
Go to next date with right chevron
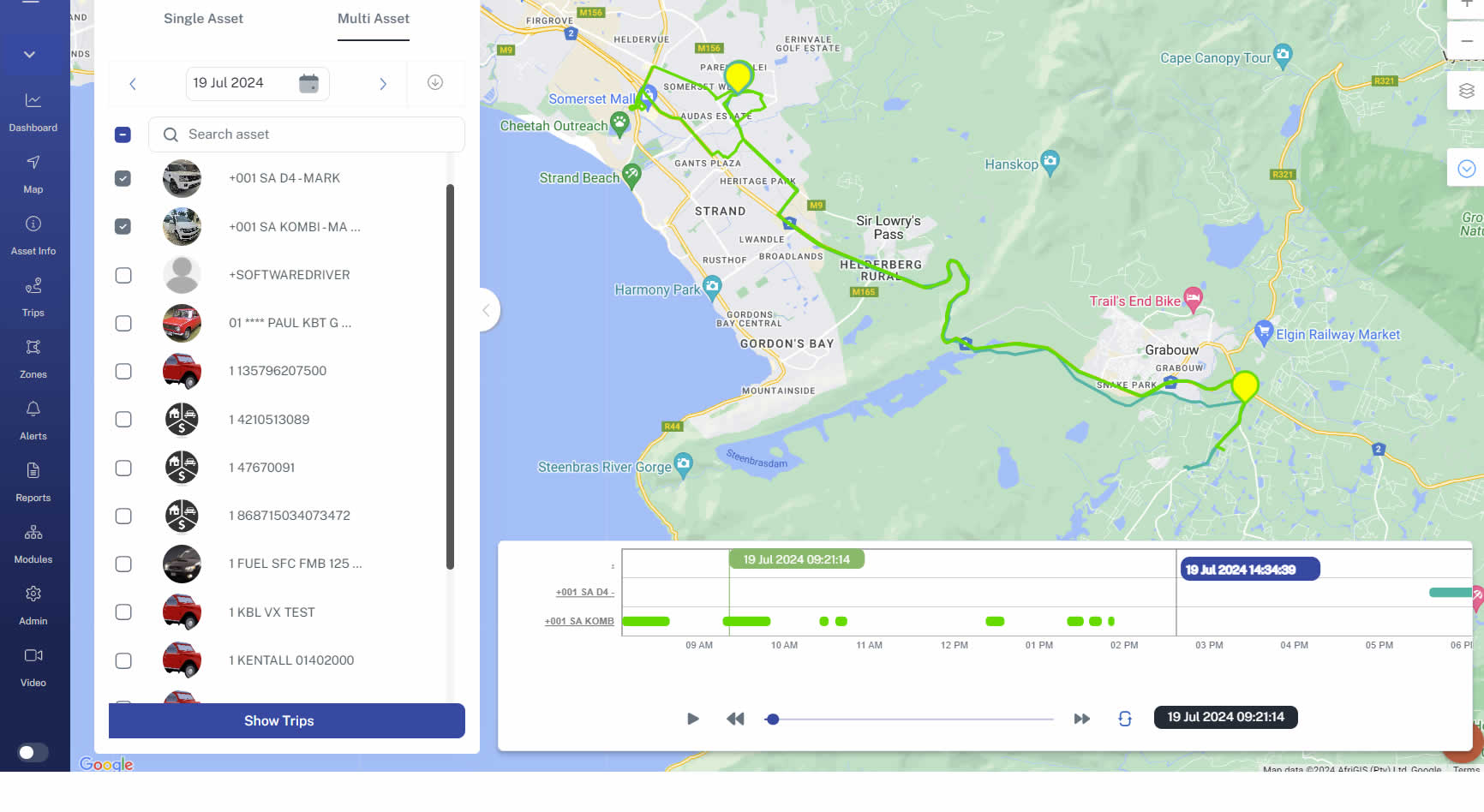[x=383, y=83]
